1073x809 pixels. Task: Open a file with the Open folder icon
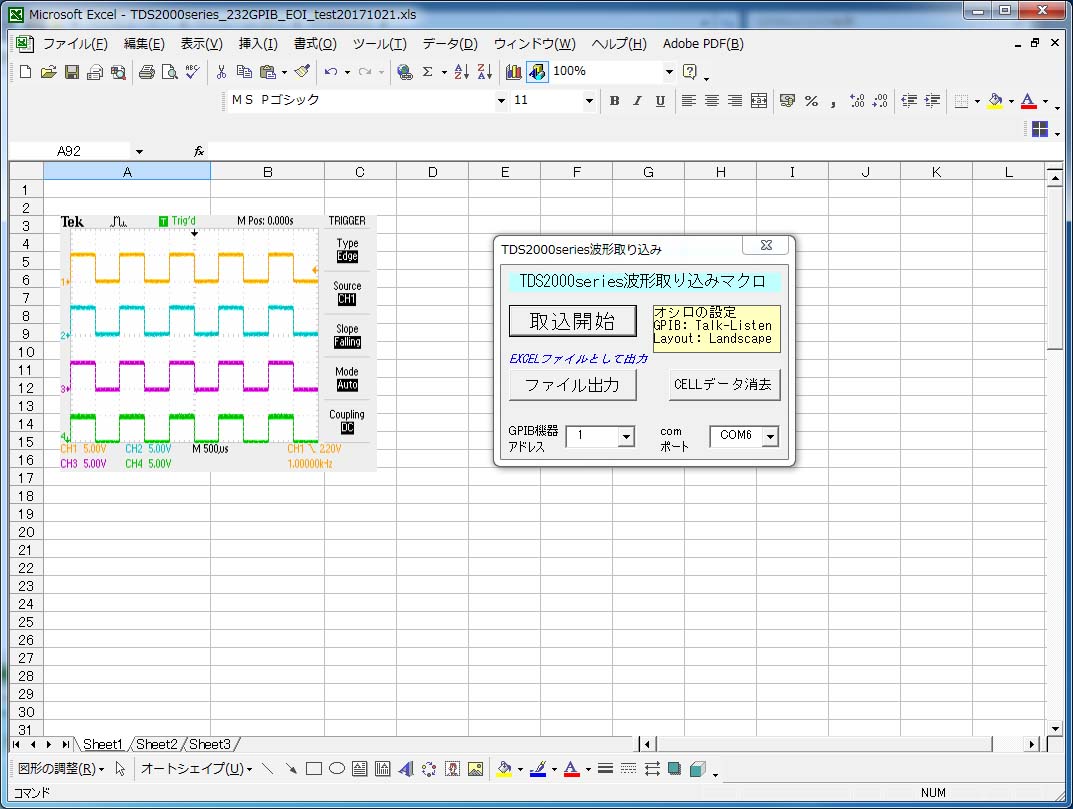click(48, 72)
